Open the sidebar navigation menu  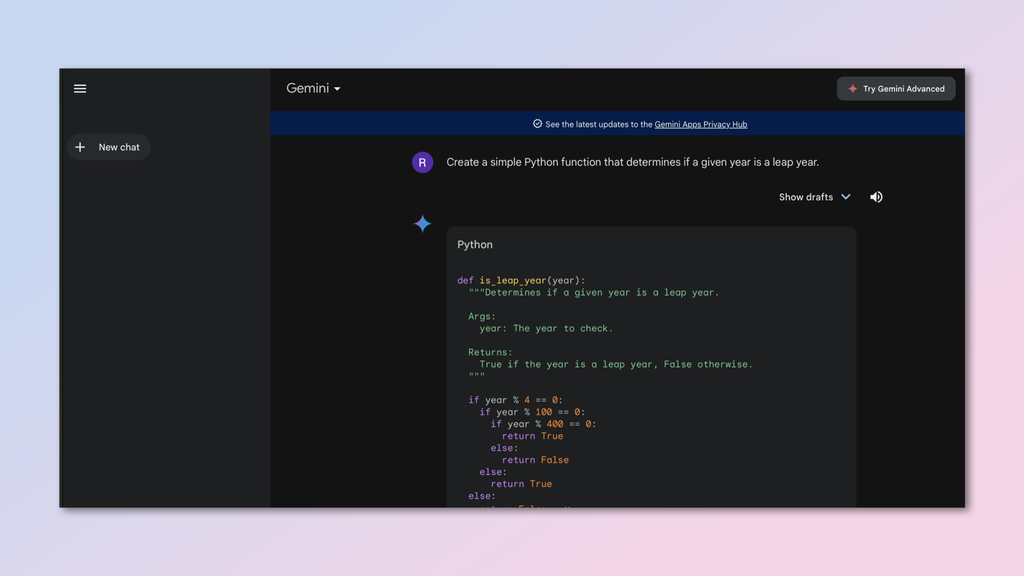click(x=80, y=88)
